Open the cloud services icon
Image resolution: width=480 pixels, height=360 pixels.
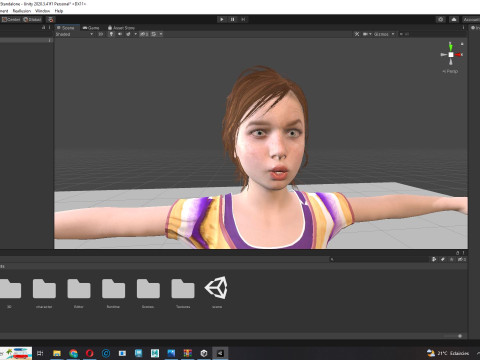454,19
